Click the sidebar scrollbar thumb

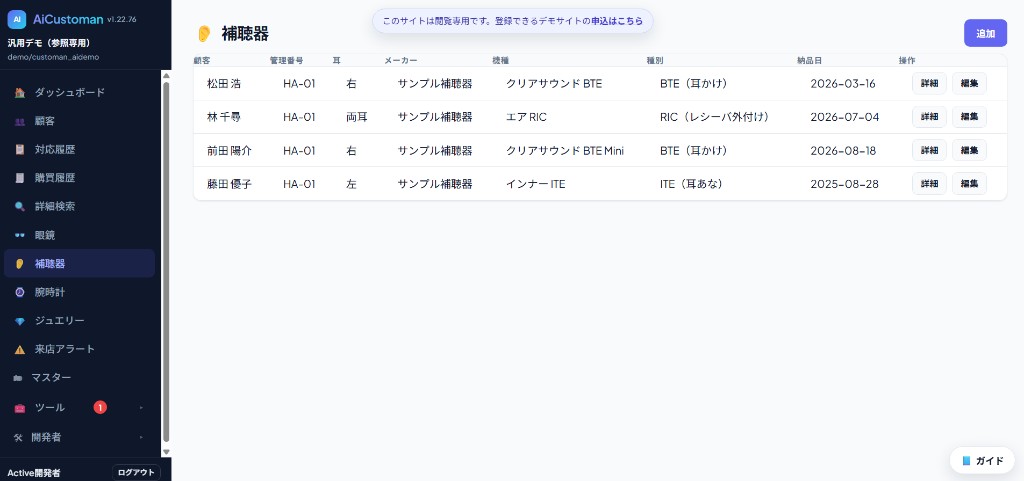pyautogui.click(x=166, y=261)
